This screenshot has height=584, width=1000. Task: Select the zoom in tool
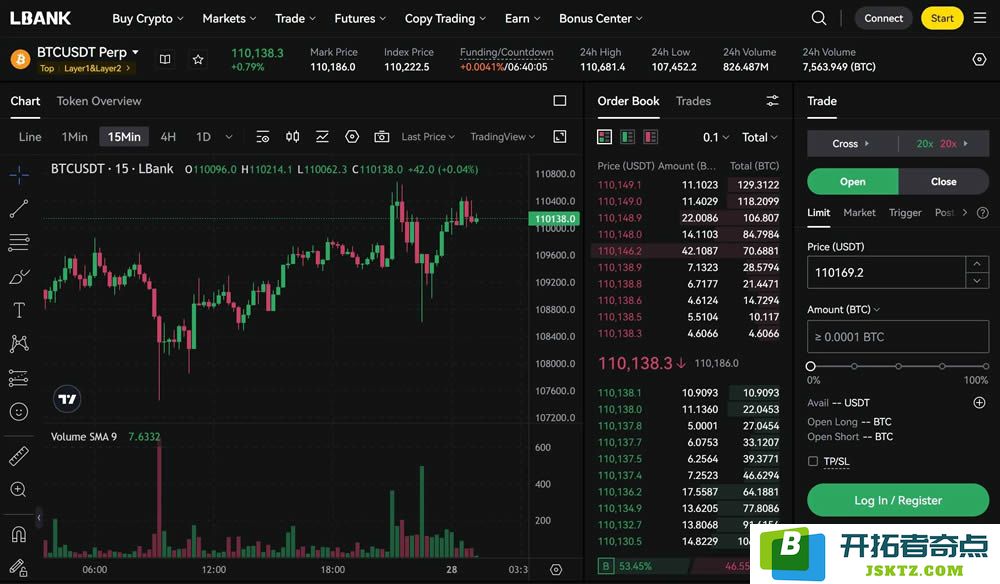[x=18, y=489]
